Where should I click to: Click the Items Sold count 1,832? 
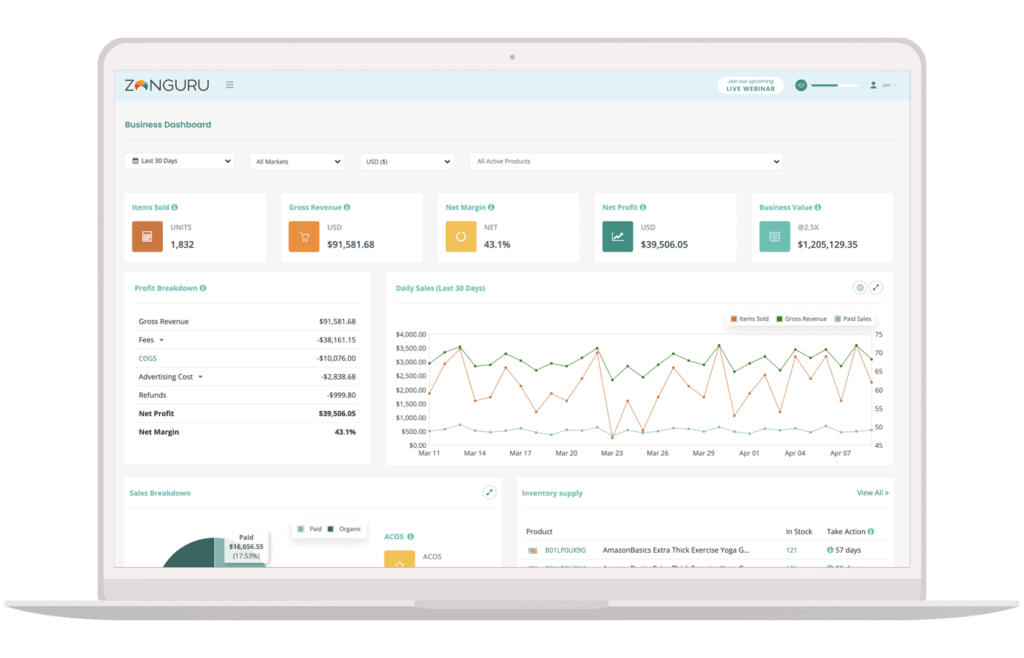(182, 245)
